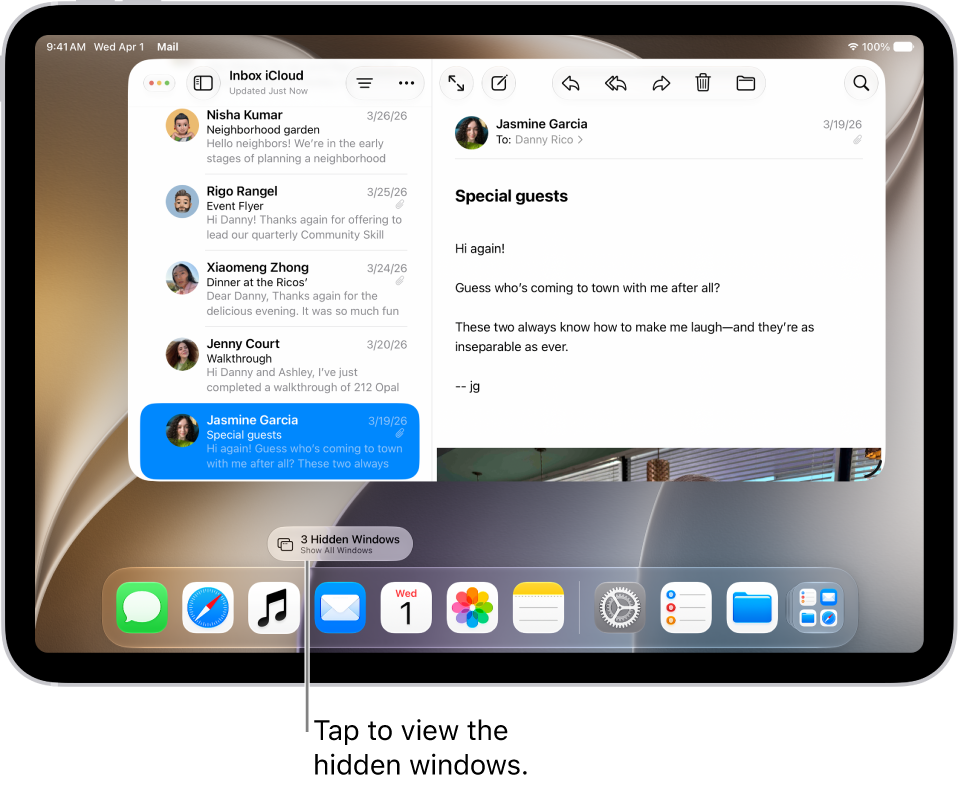Launch Messages from the Dock
This screenshot has width=960, height=794.
[x=142, y=607]
